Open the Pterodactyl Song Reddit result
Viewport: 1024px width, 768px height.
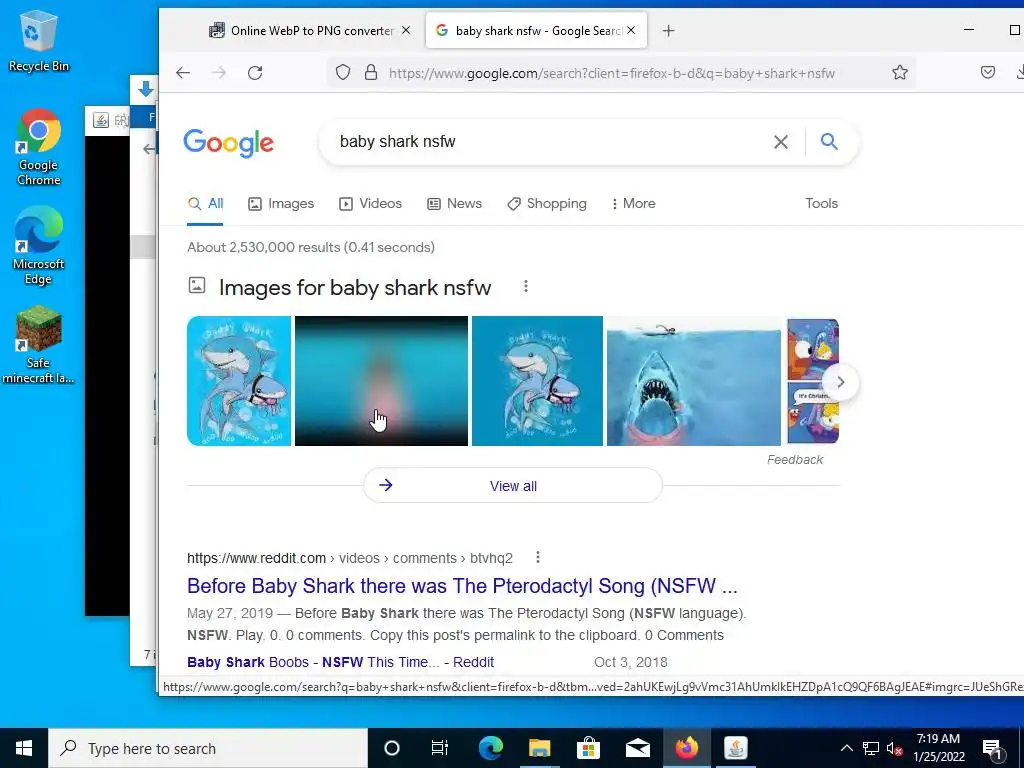(462, 586)
